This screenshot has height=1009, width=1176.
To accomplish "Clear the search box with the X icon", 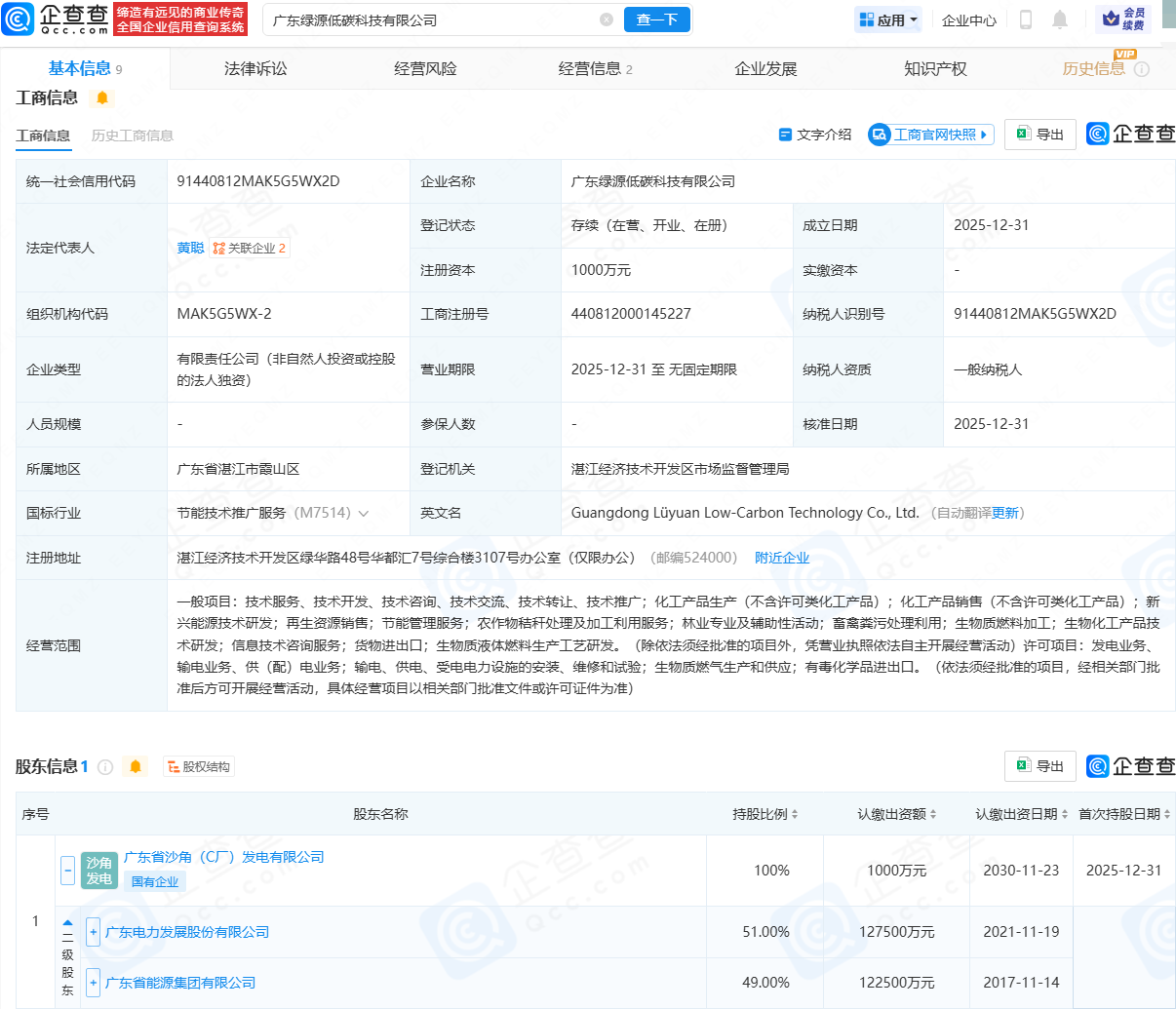I will (606, 19).
